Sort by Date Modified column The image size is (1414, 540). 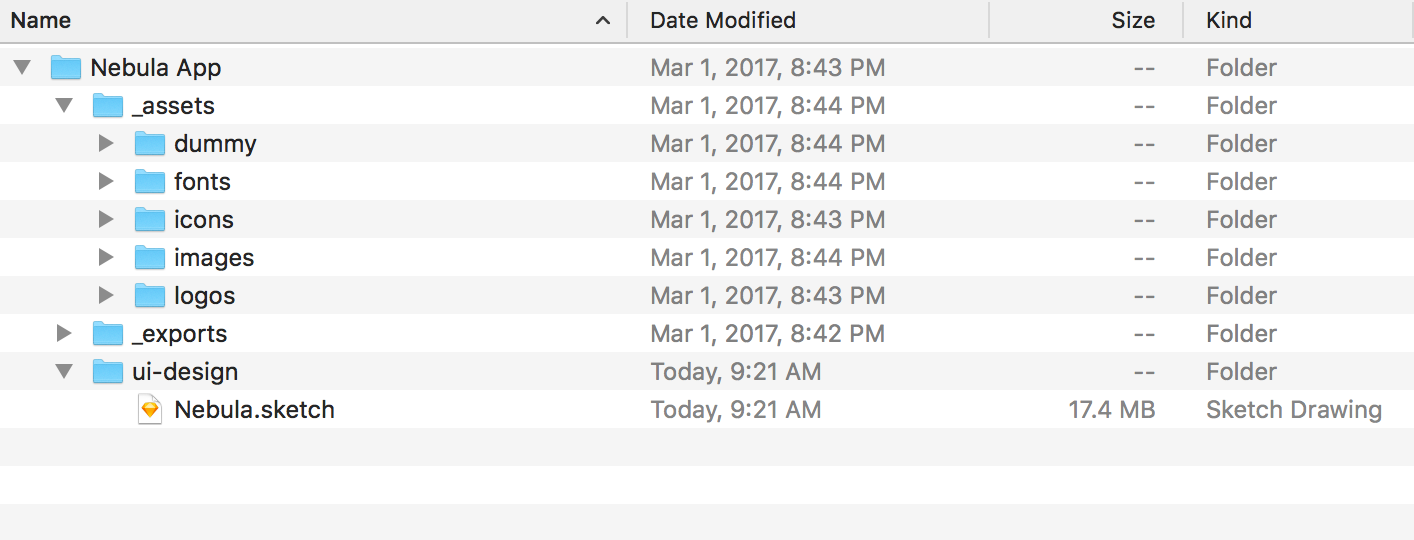[x=723, y=20]
